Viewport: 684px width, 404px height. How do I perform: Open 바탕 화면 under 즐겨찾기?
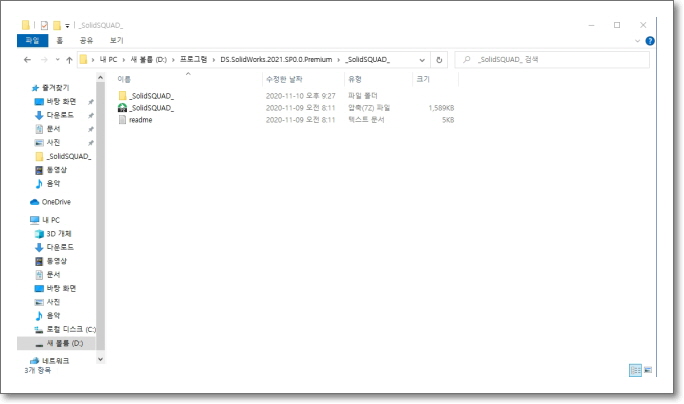55,102
